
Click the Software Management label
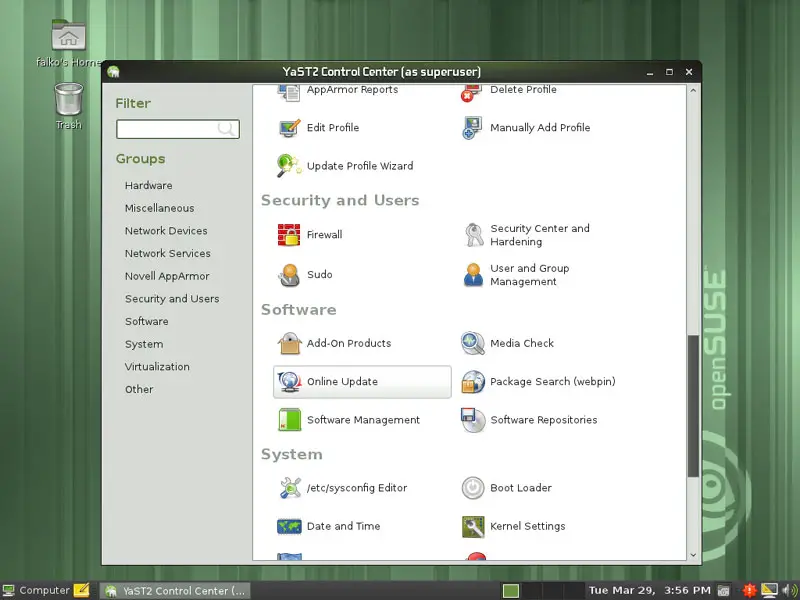[363, 420]
